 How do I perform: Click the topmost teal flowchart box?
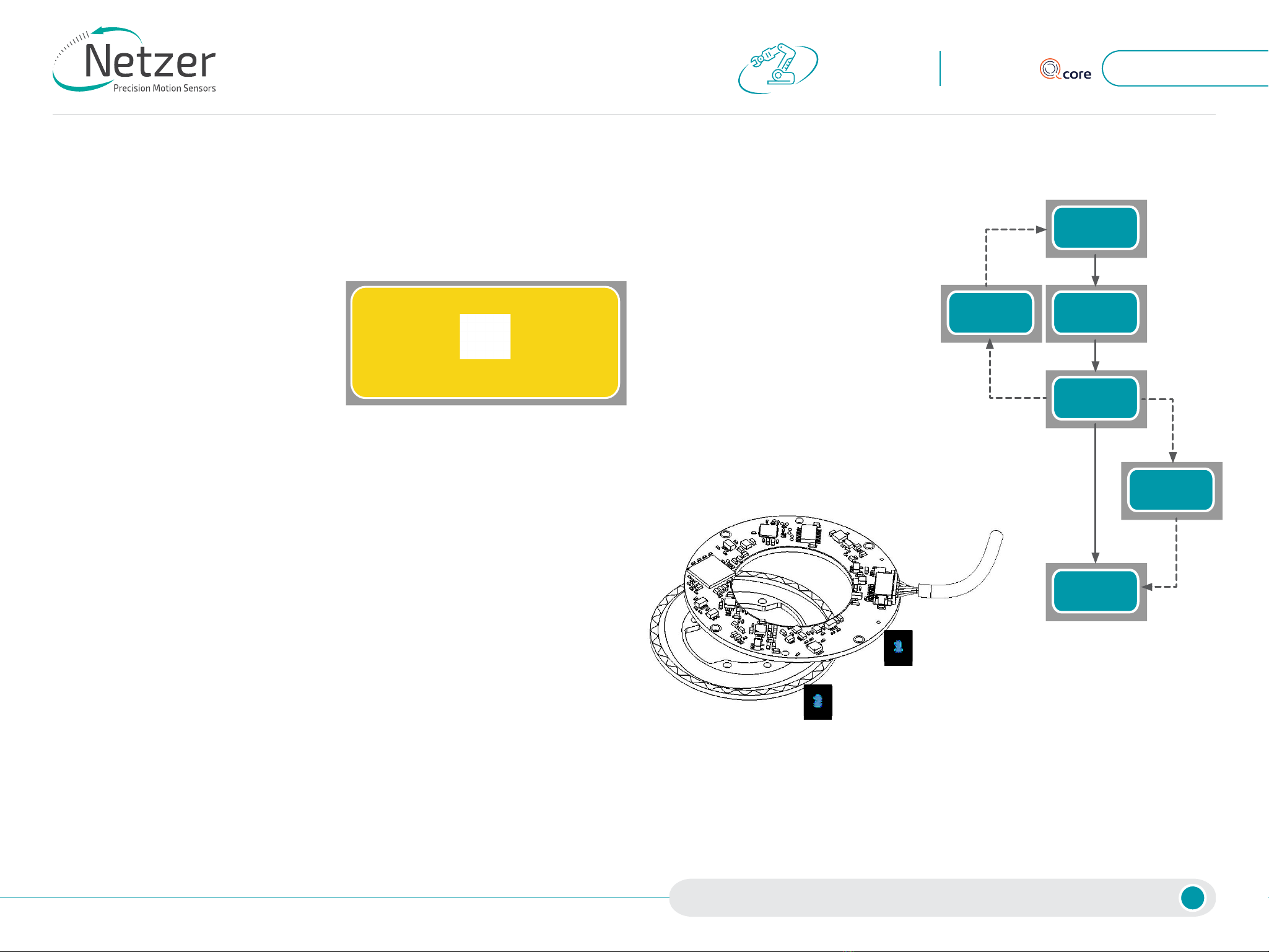pos(1096,229)
